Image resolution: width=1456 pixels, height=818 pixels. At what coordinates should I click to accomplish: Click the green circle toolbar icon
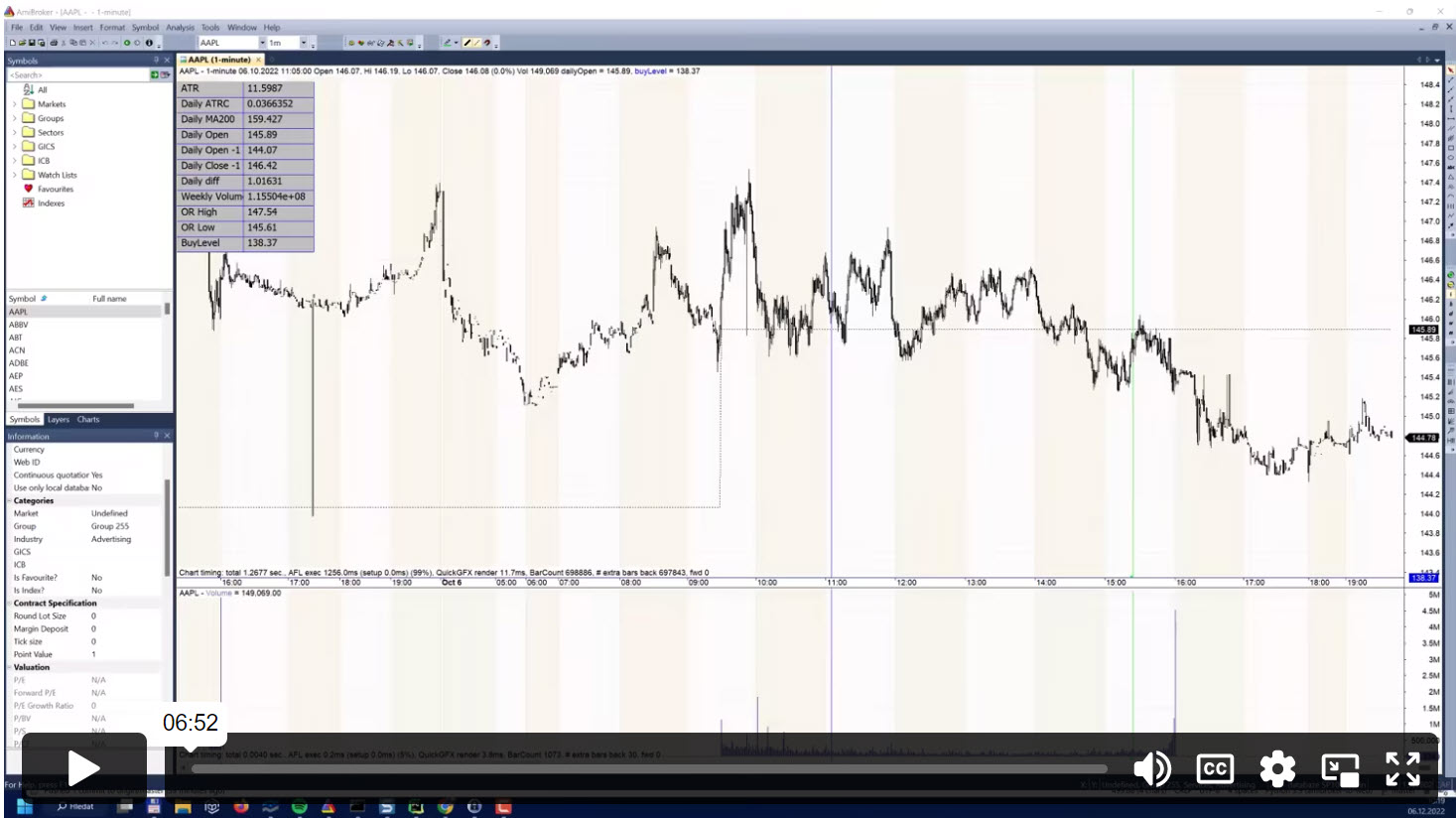127,43
